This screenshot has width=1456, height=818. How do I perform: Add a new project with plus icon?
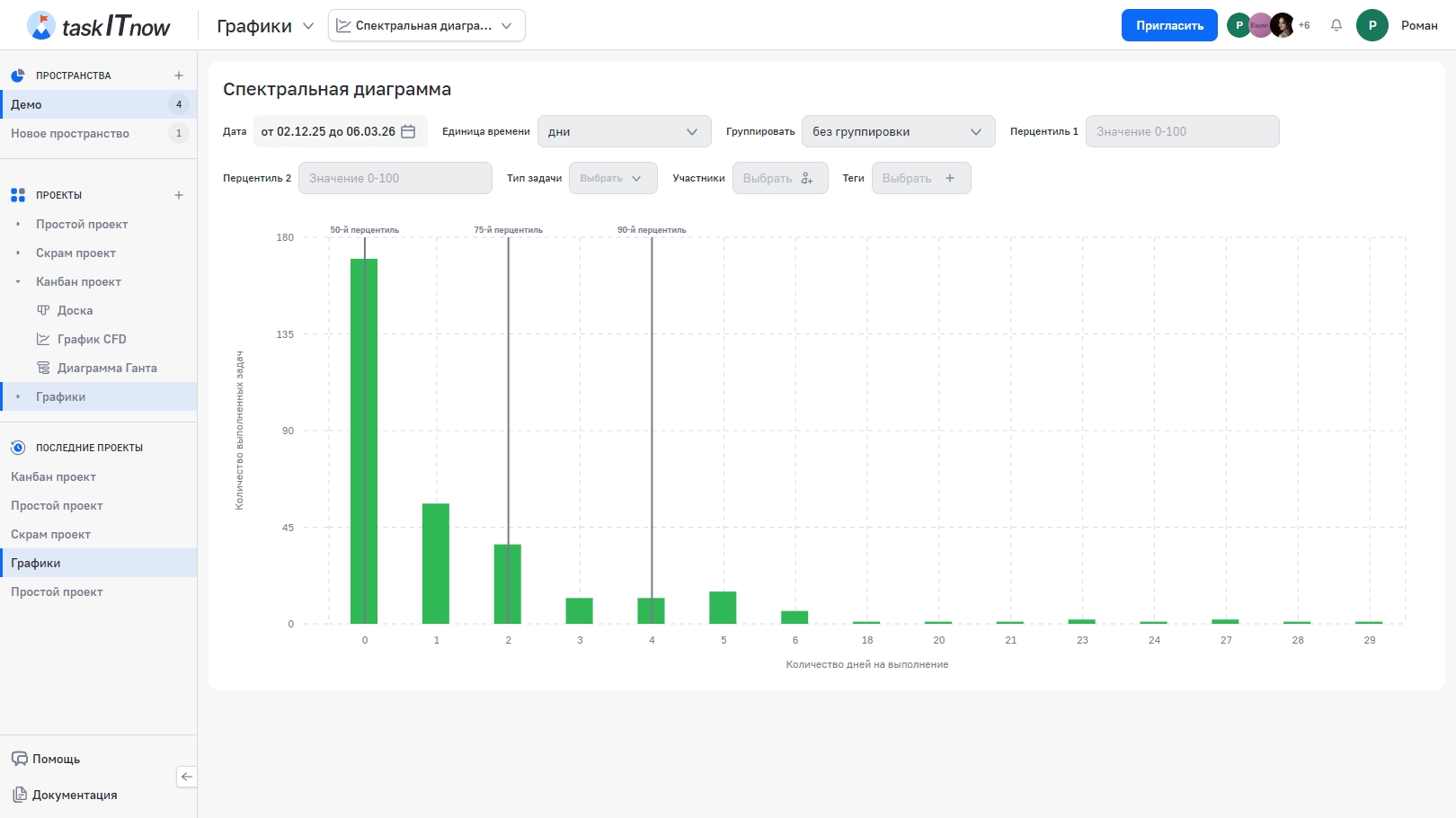pos(179,195)
